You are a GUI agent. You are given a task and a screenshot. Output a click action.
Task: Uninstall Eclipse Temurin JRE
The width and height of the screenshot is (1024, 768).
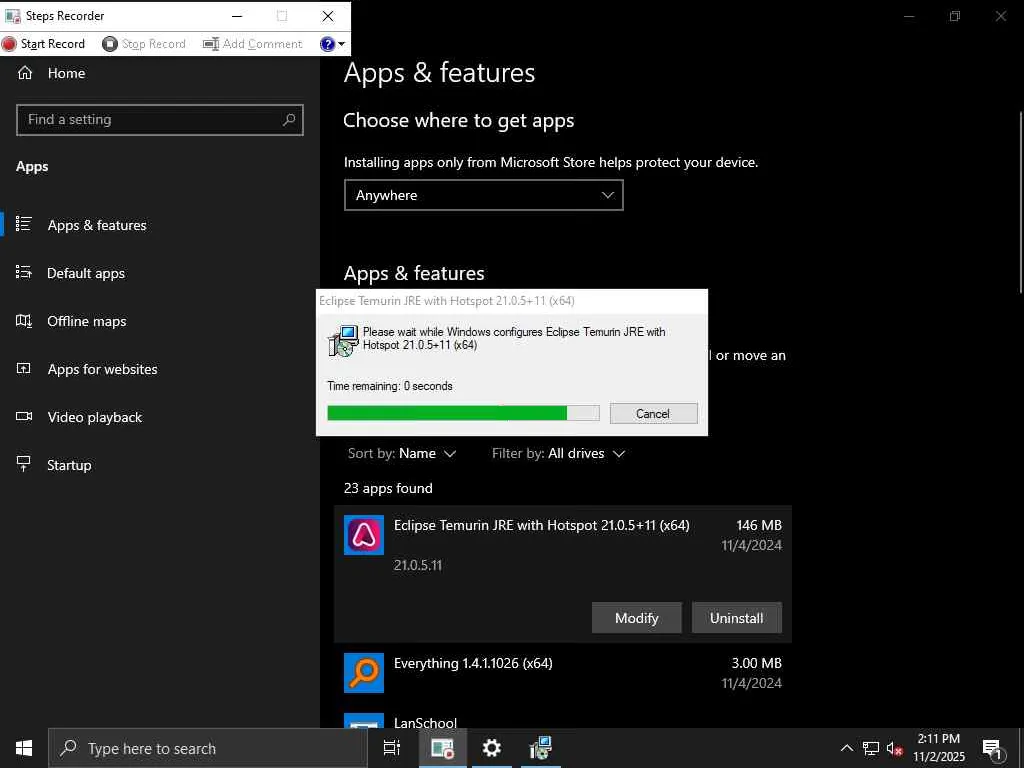[x=736, y=618]
